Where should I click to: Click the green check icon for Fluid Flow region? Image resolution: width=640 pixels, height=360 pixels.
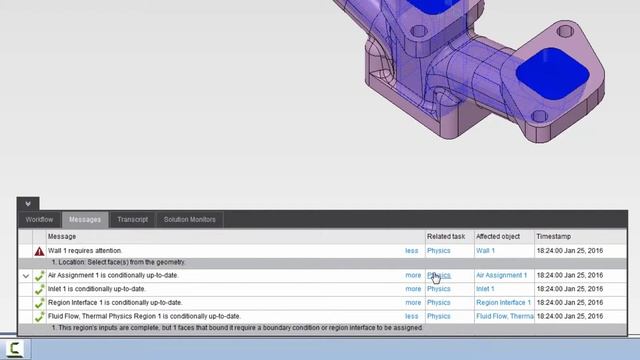pyautogui.click(x=39, y=317)
